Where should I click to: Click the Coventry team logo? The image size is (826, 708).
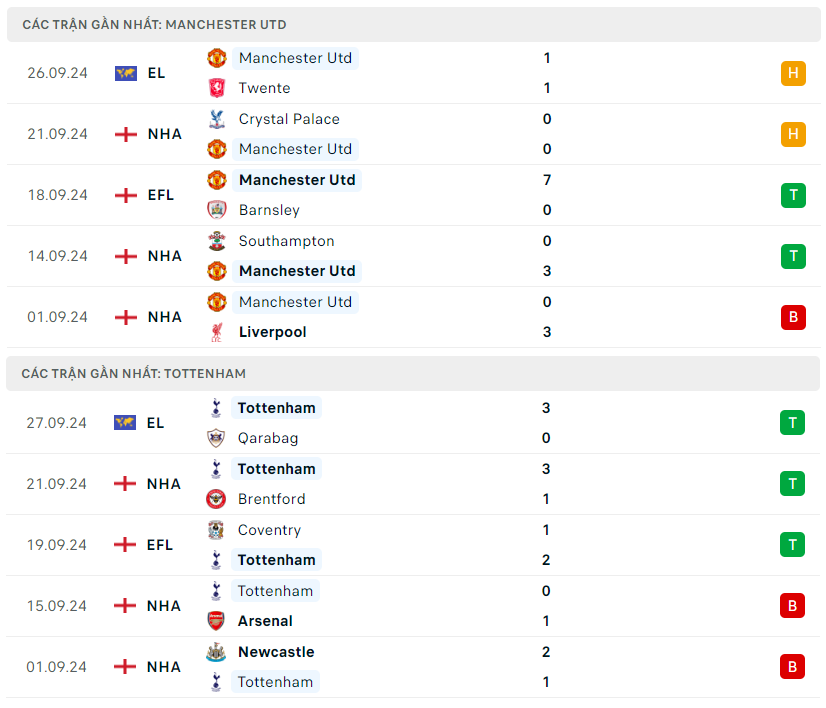(215, 530)
